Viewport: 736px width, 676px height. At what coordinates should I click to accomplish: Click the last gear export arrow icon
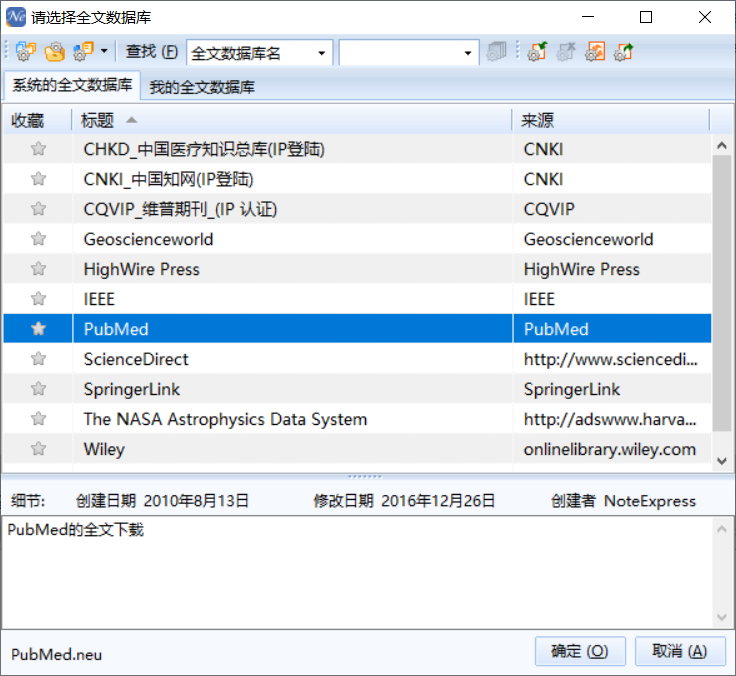pyautogui.click(x=624, y=51)
